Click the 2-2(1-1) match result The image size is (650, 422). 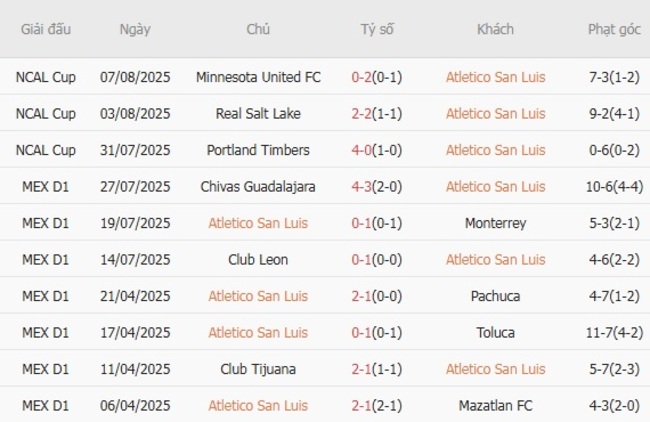[377, 114]
